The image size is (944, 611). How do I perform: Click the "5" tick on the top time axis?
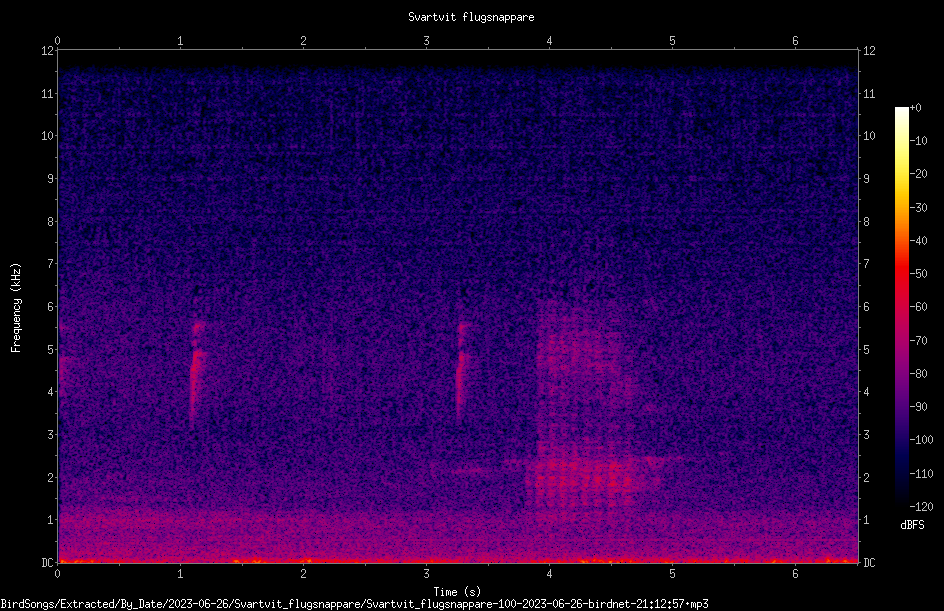(672, 41)
